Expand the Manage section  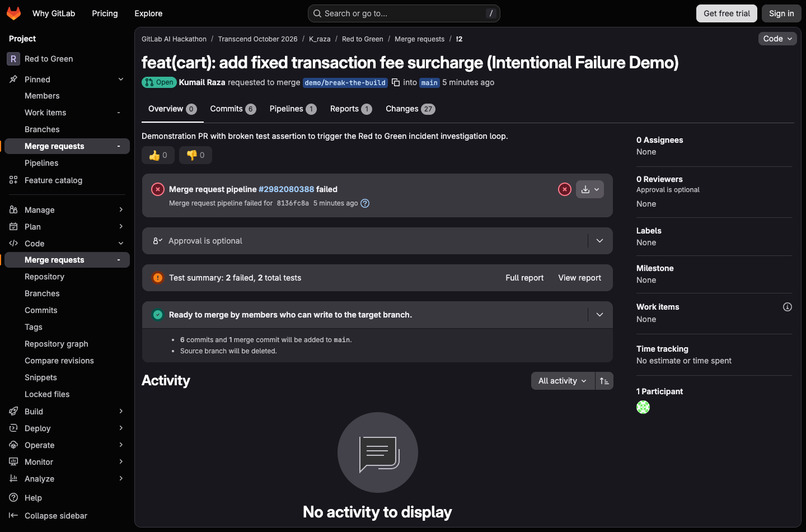[121, 210]
